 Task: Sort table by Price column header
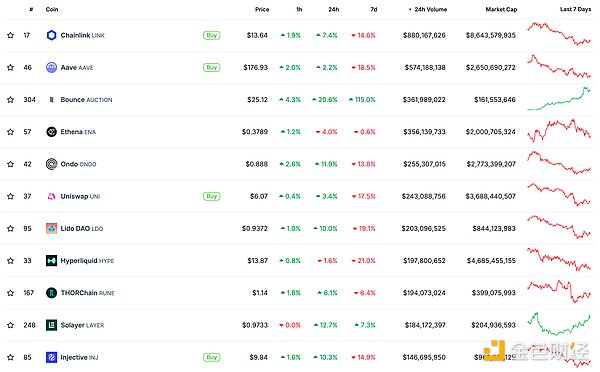262,9
